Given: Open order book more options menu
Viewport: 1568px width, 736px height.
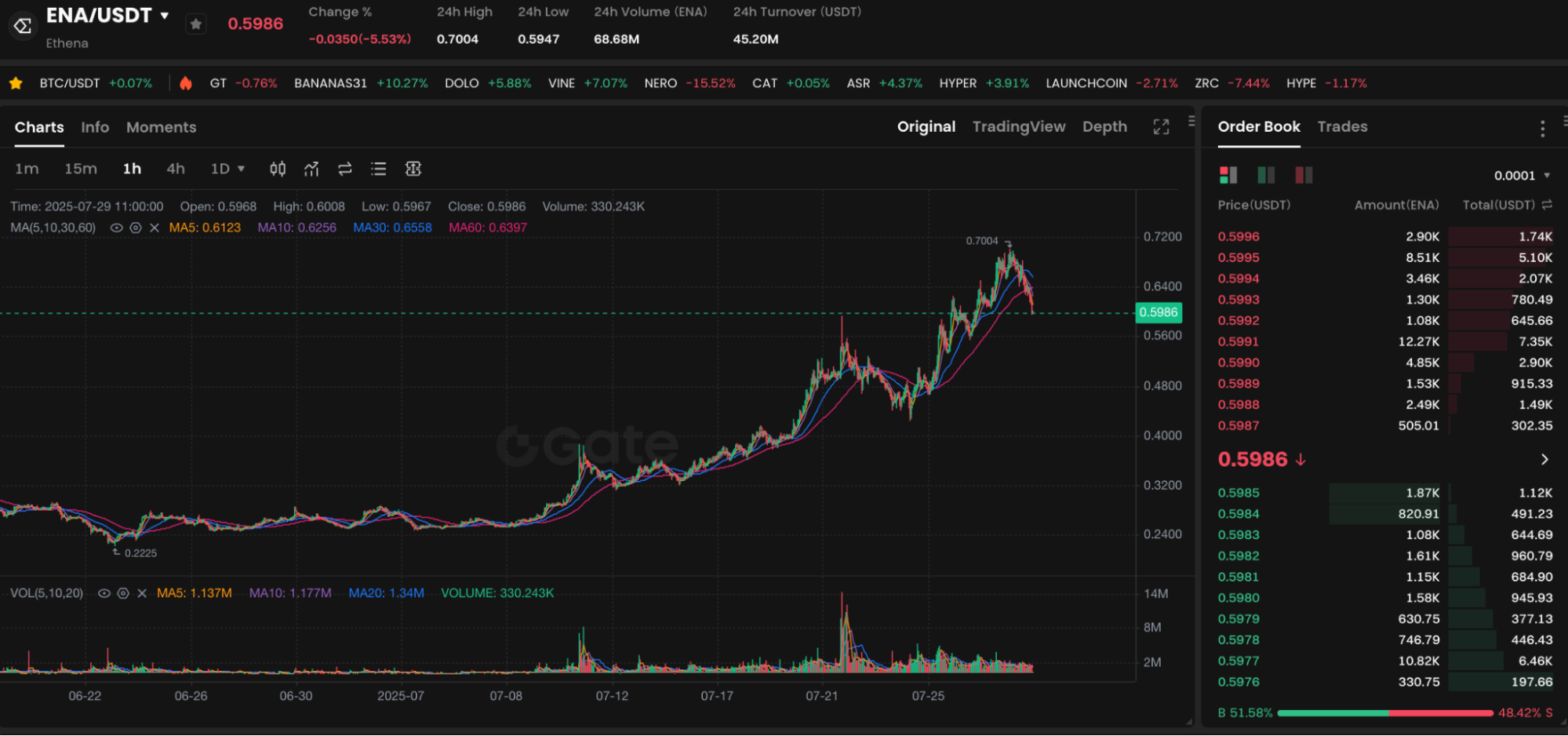Looking at the screenshot, I should [1542, 129].
